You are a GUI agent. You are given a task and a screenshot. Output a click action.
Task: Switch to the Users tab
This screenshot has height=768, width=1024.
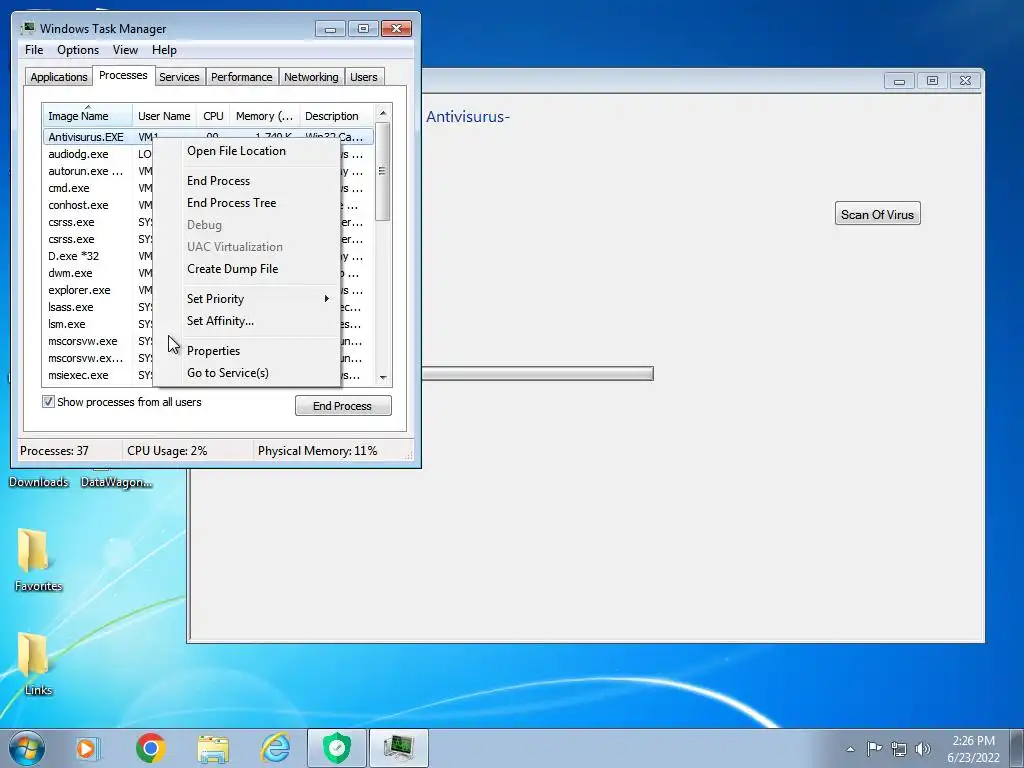coord(364,77)
